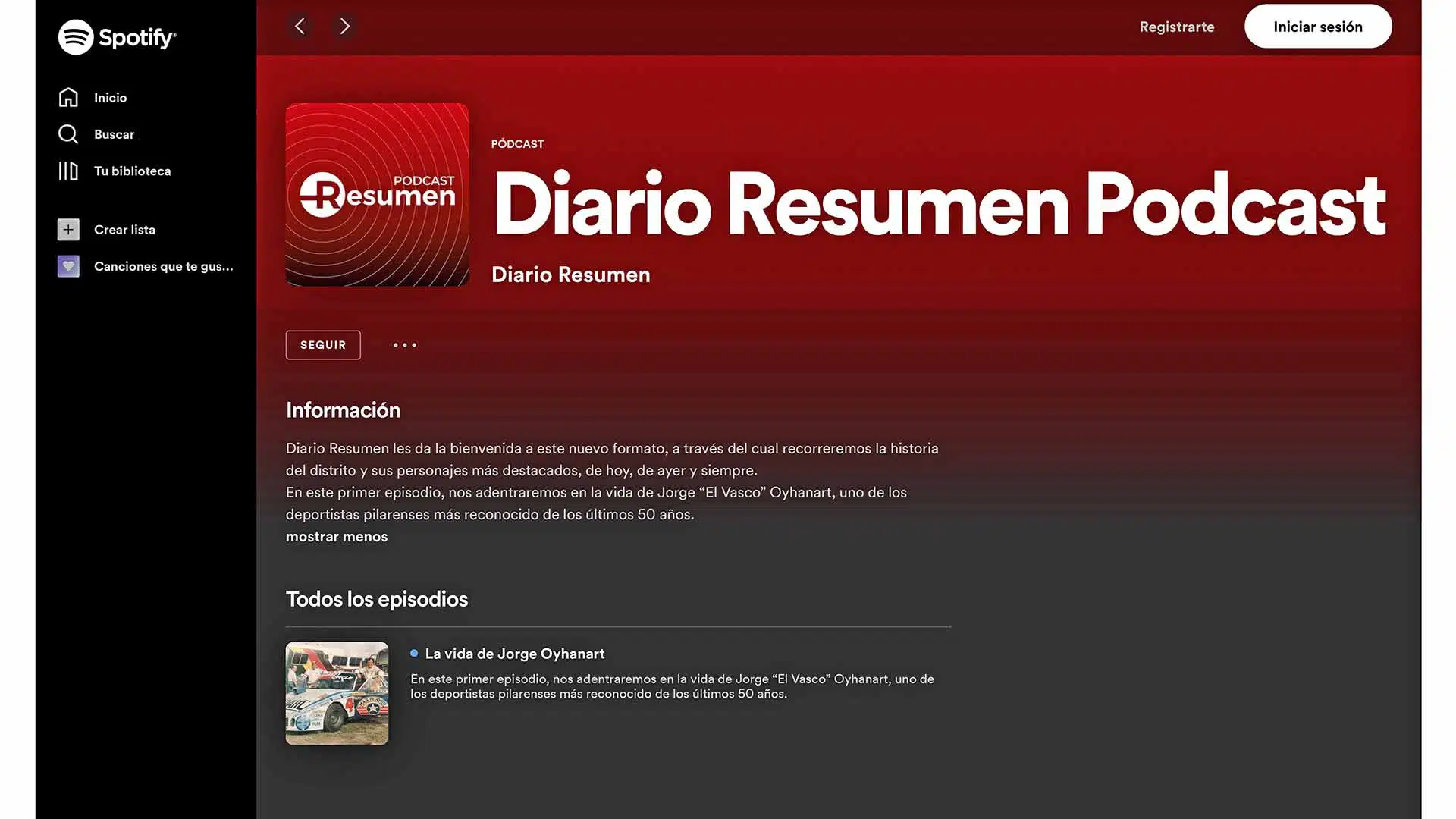Open episode La vida de Jorge Oyhanart
This screenshot has height=819, width=1456.
(515, 654)
